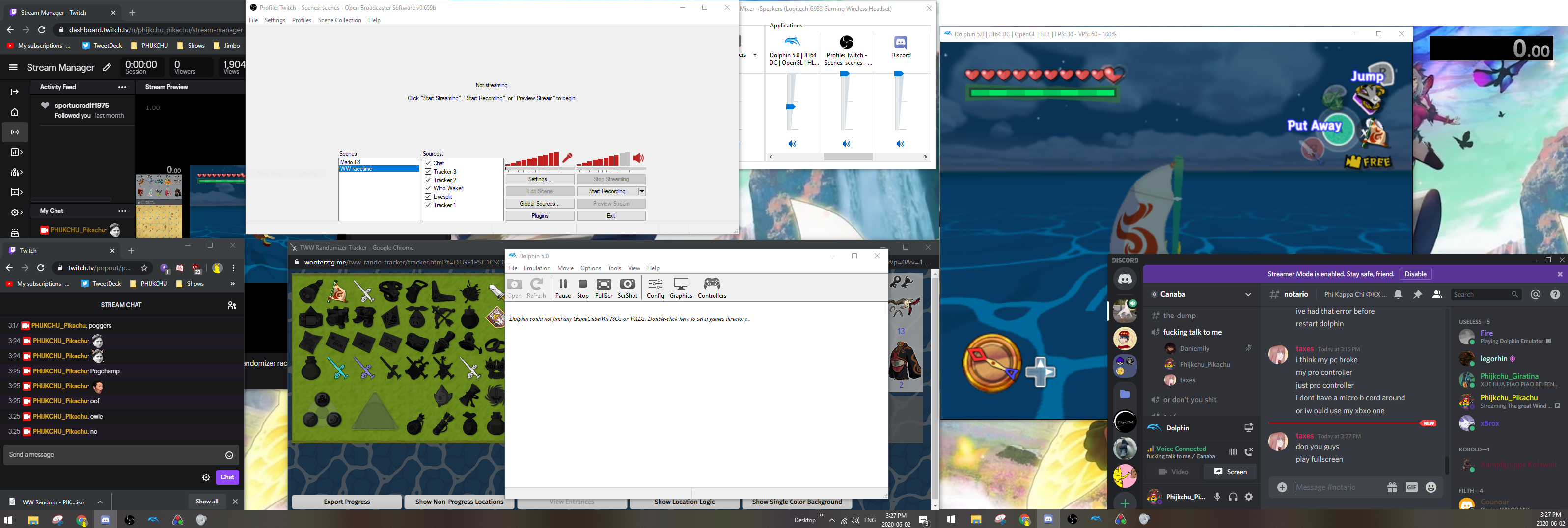
Task: Open the users list in Stream Chat header
Action: 232,305
